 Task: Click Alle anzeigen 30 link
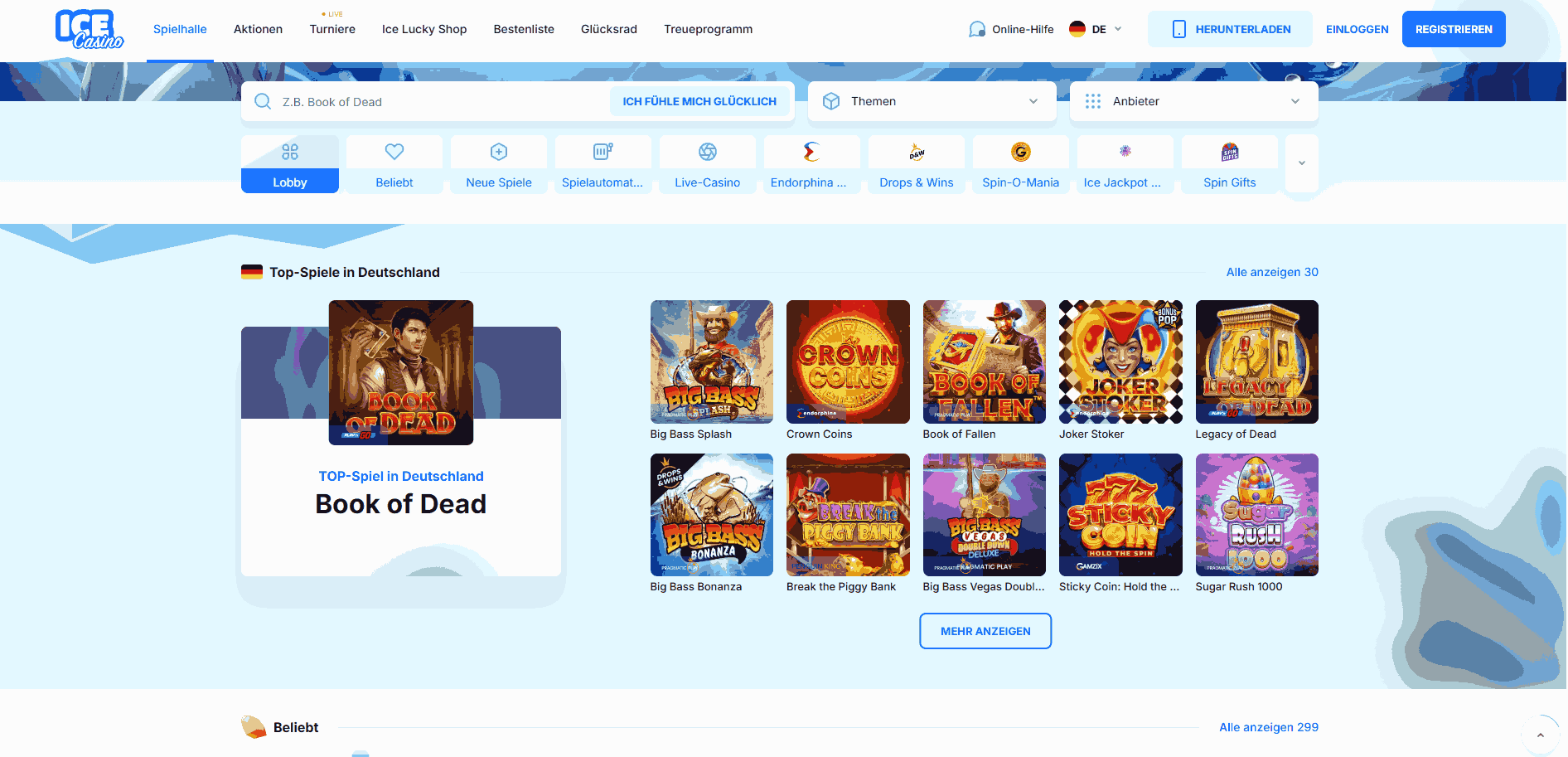pos(1272,272)
